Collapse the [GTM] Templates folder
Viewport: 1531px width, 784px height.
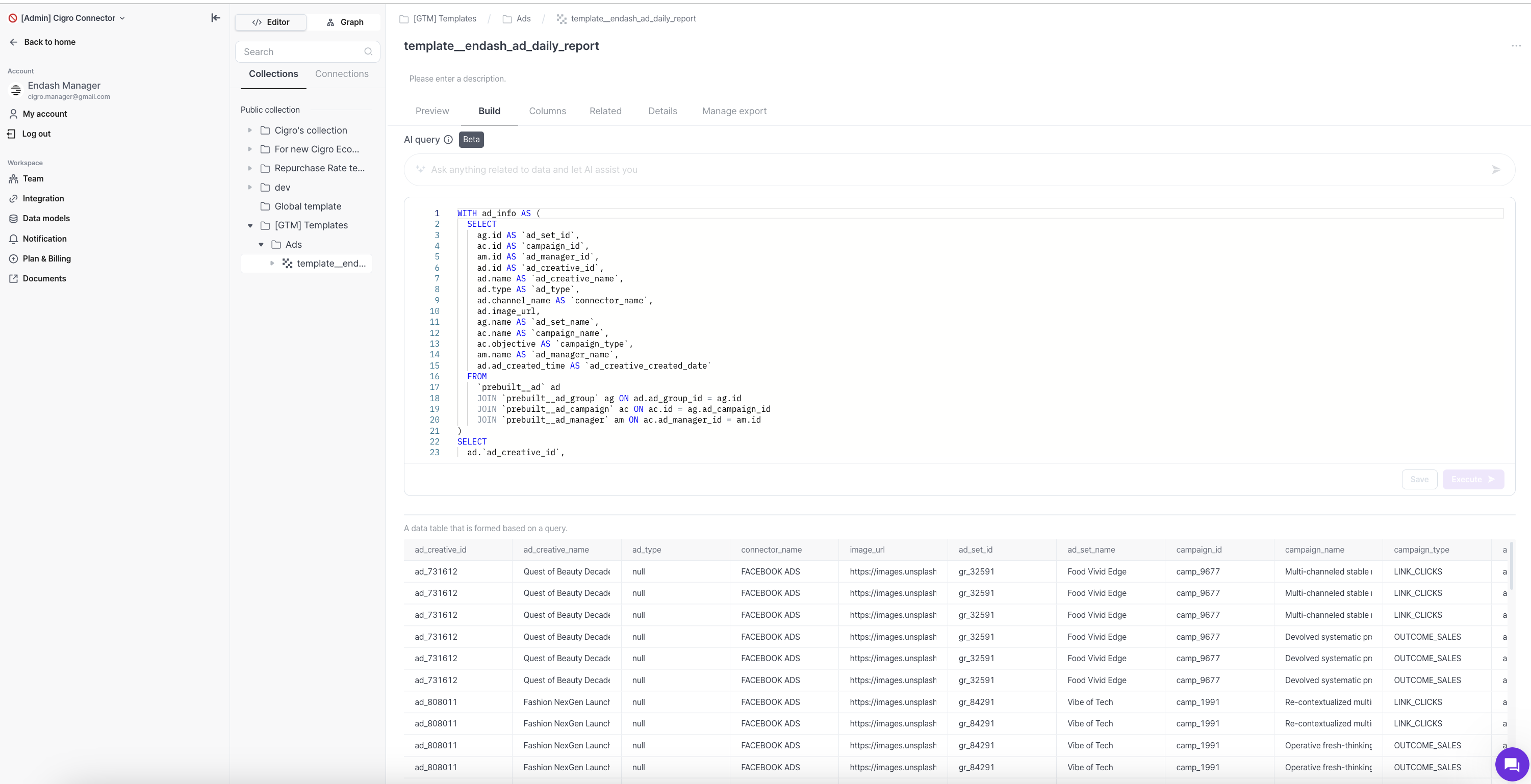[249, 226]
